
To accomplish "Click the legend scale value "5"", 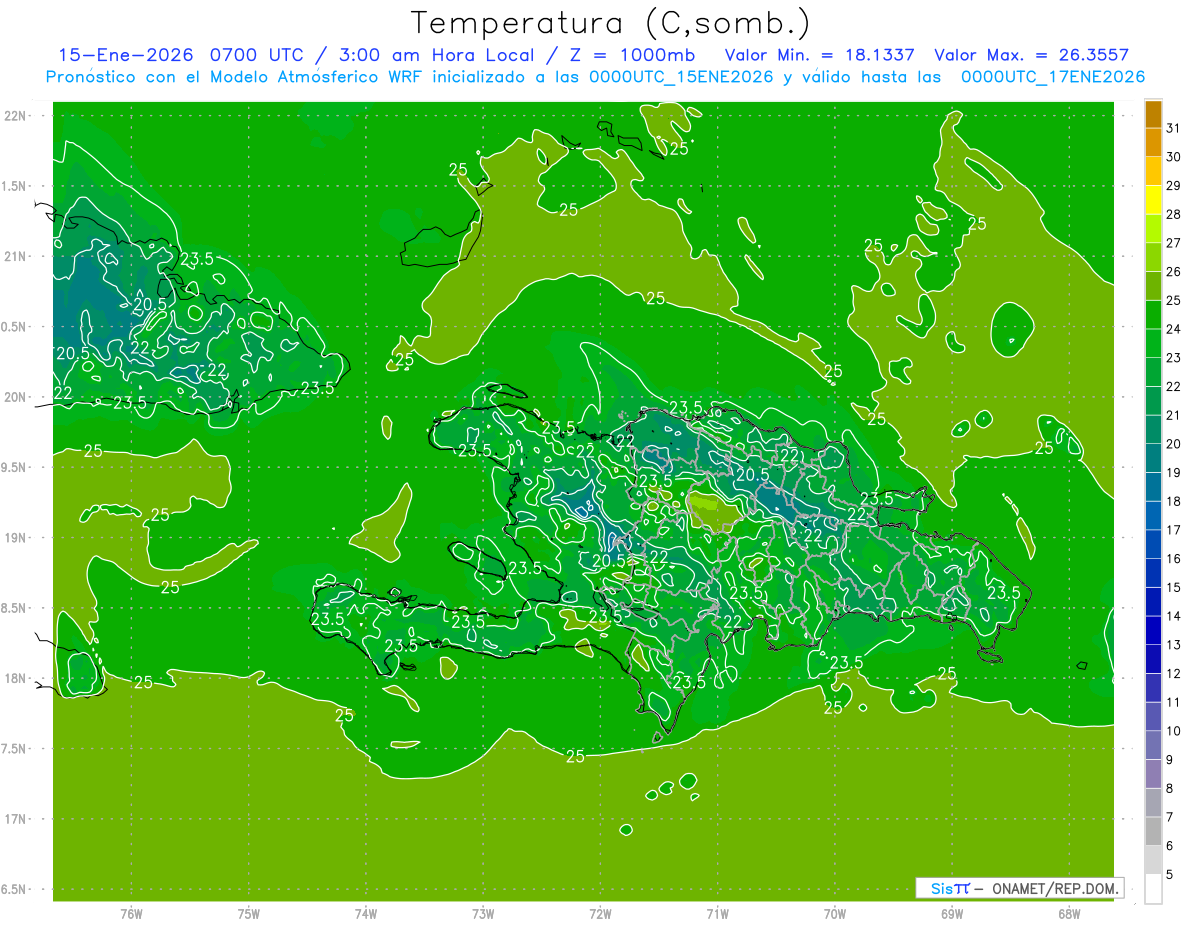I will click(1170, 875).
